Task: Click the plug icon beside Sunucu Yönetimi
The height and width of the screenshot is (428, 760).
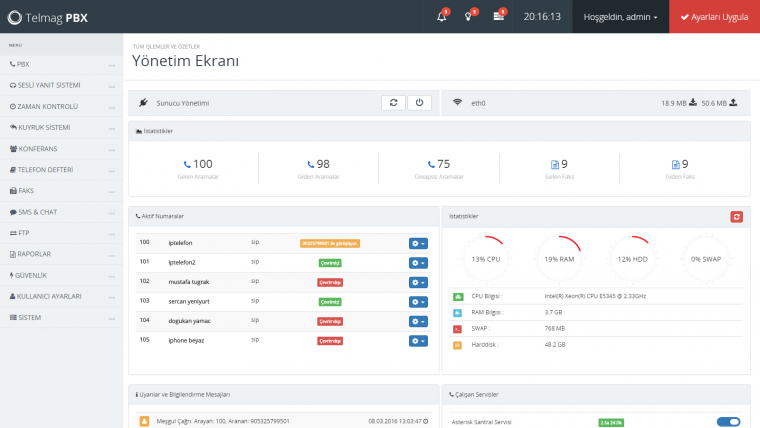Action: tap(143, 103)
